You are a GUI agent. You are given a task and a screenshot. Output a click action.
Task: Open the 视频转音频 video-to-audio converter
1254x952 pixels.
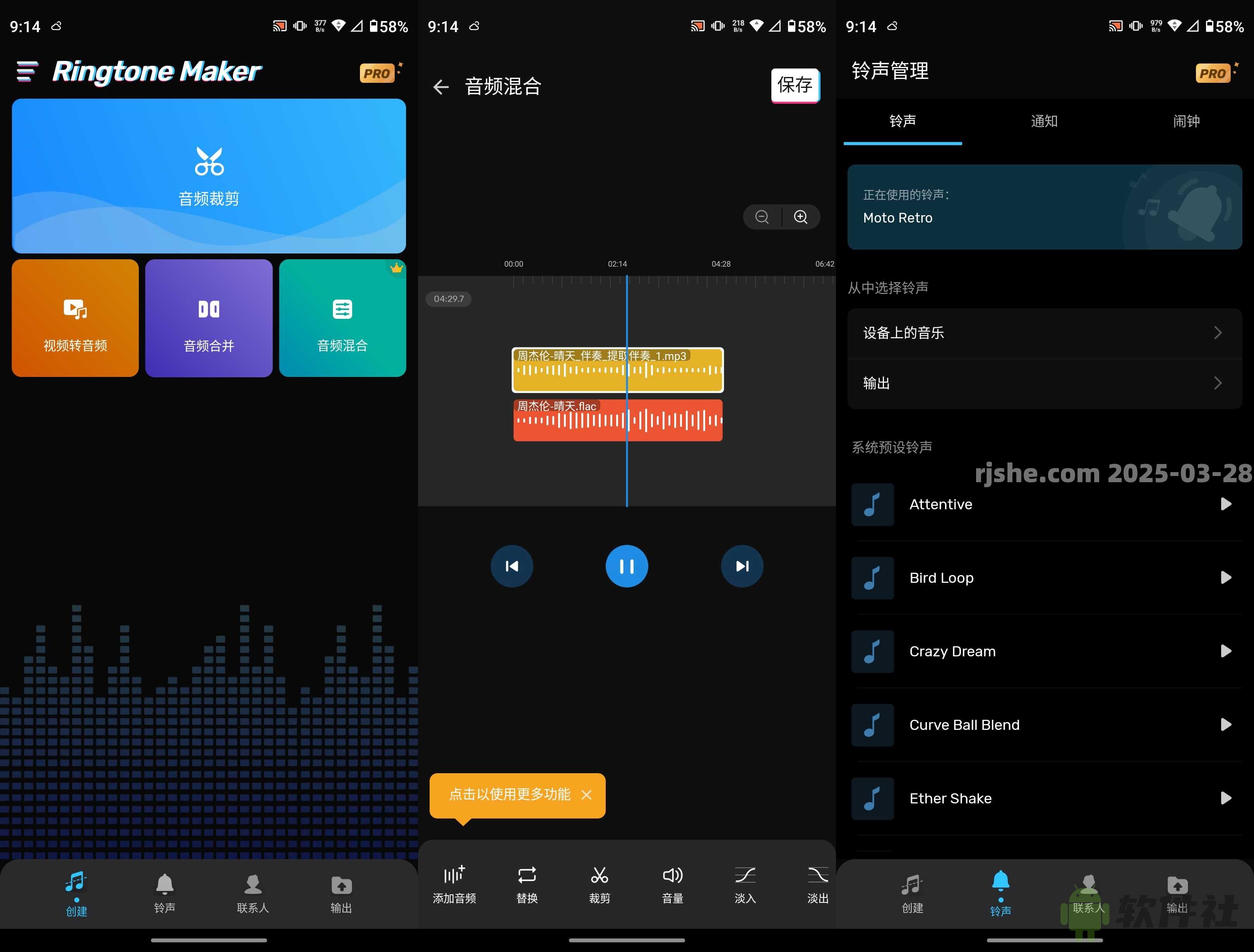pyautogui.click(x=74, y=318)
